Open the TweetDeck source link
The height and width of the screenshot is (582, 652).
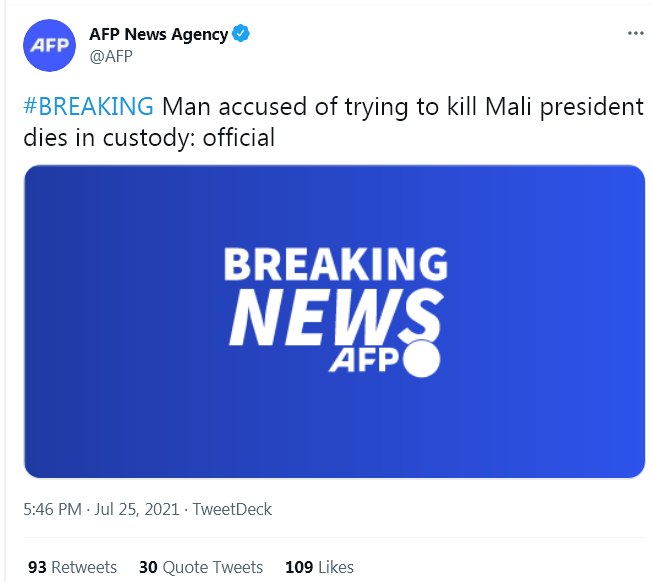click(x=232, y=509)
